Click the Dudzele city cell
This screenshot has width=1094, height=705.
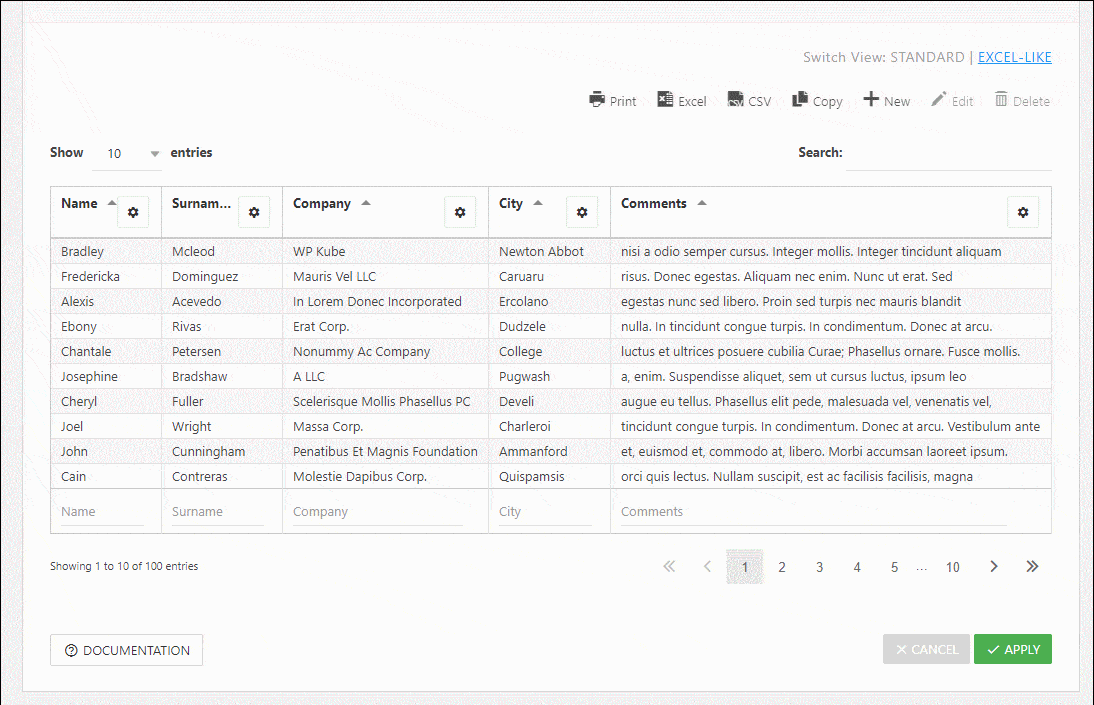point(549,327)
